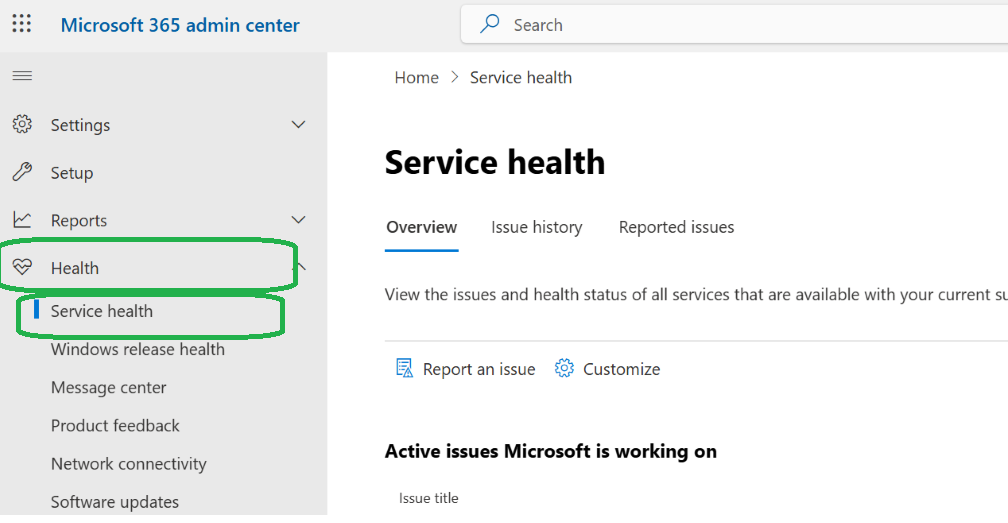Viewport: 1008px width, 523px height.
Task: Collapse the Health section chevron
Action: coord(300,267)
